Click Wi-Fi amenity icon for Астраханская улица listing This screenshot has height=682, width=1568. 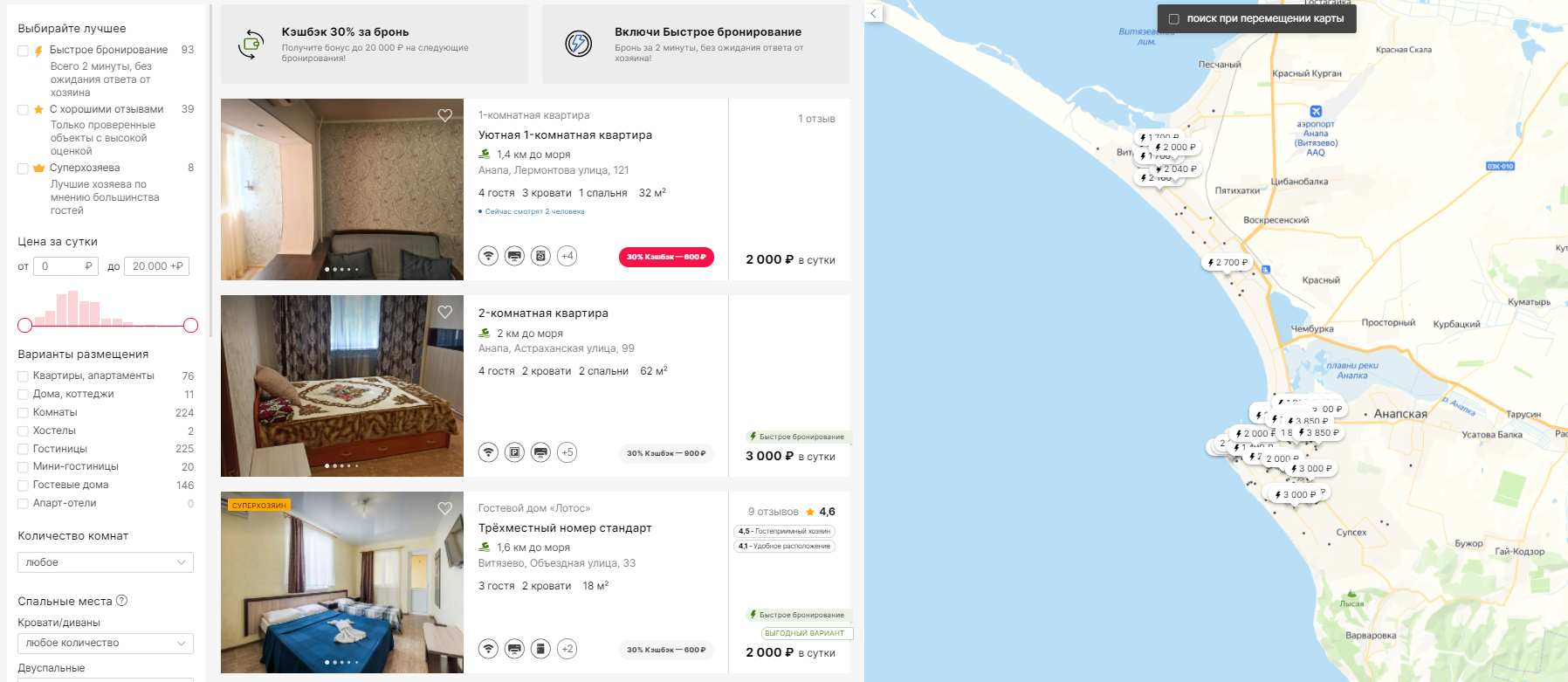point(489,452)
